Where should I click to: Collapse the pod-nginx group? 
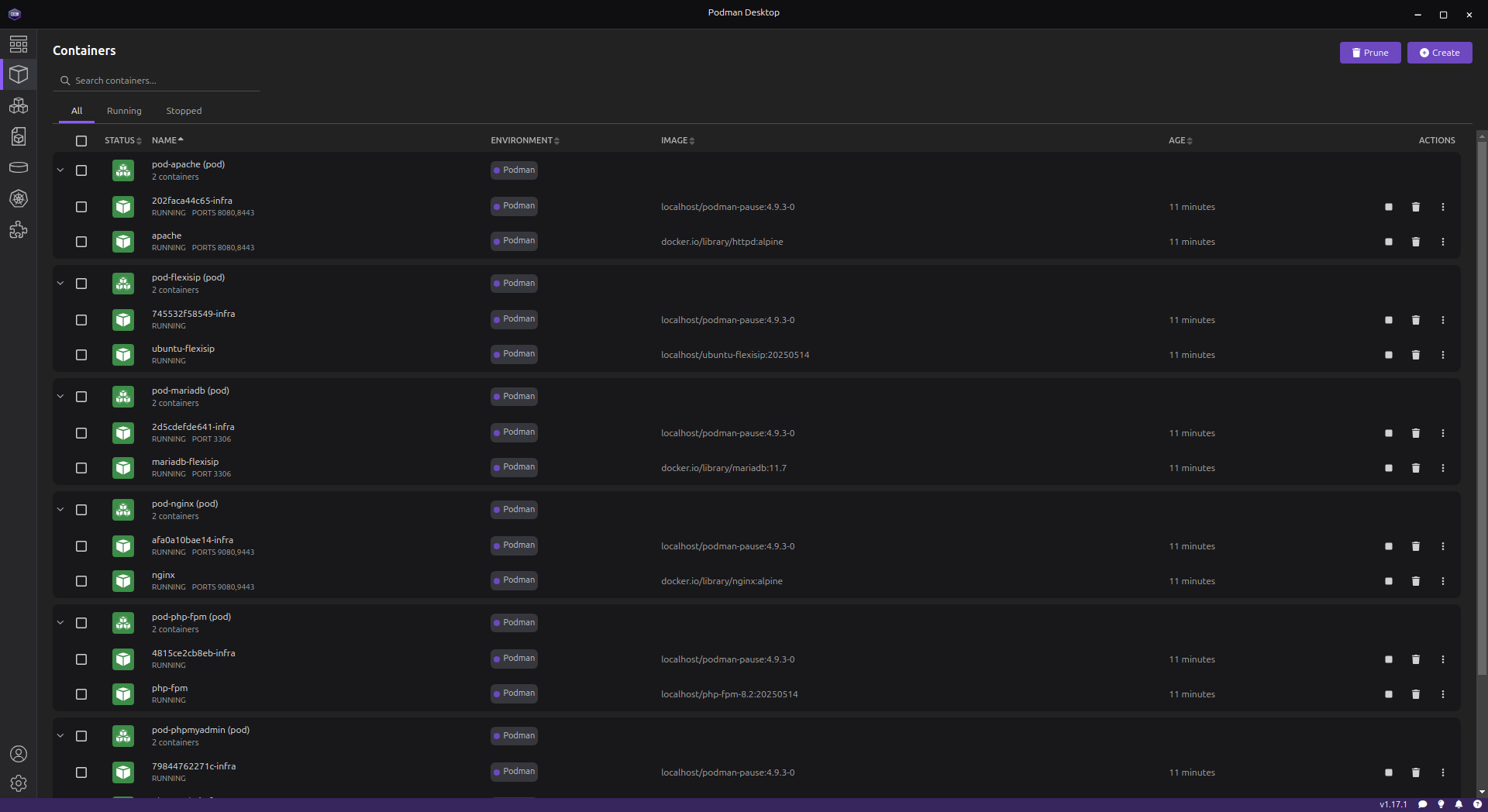tap(60, 510)
